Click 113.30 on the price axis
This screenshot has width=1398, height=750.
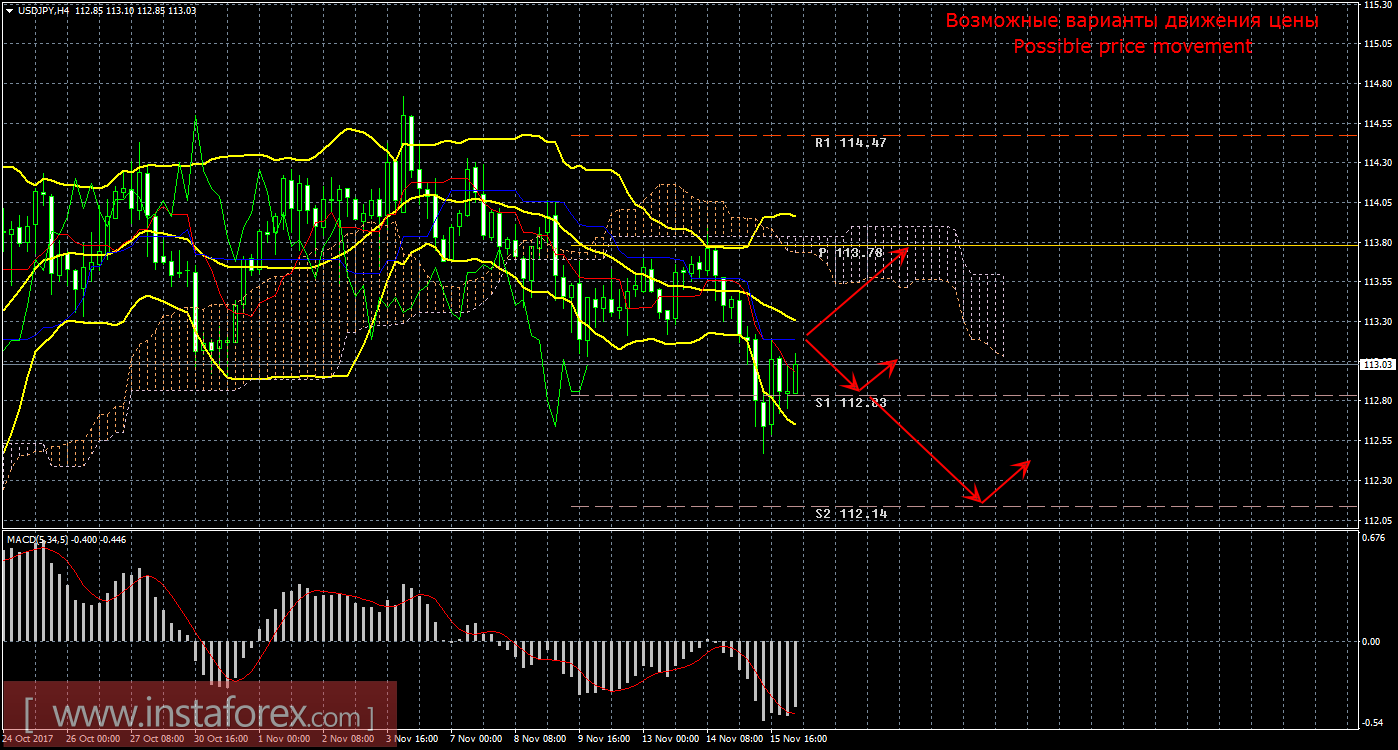[1377, 322]
